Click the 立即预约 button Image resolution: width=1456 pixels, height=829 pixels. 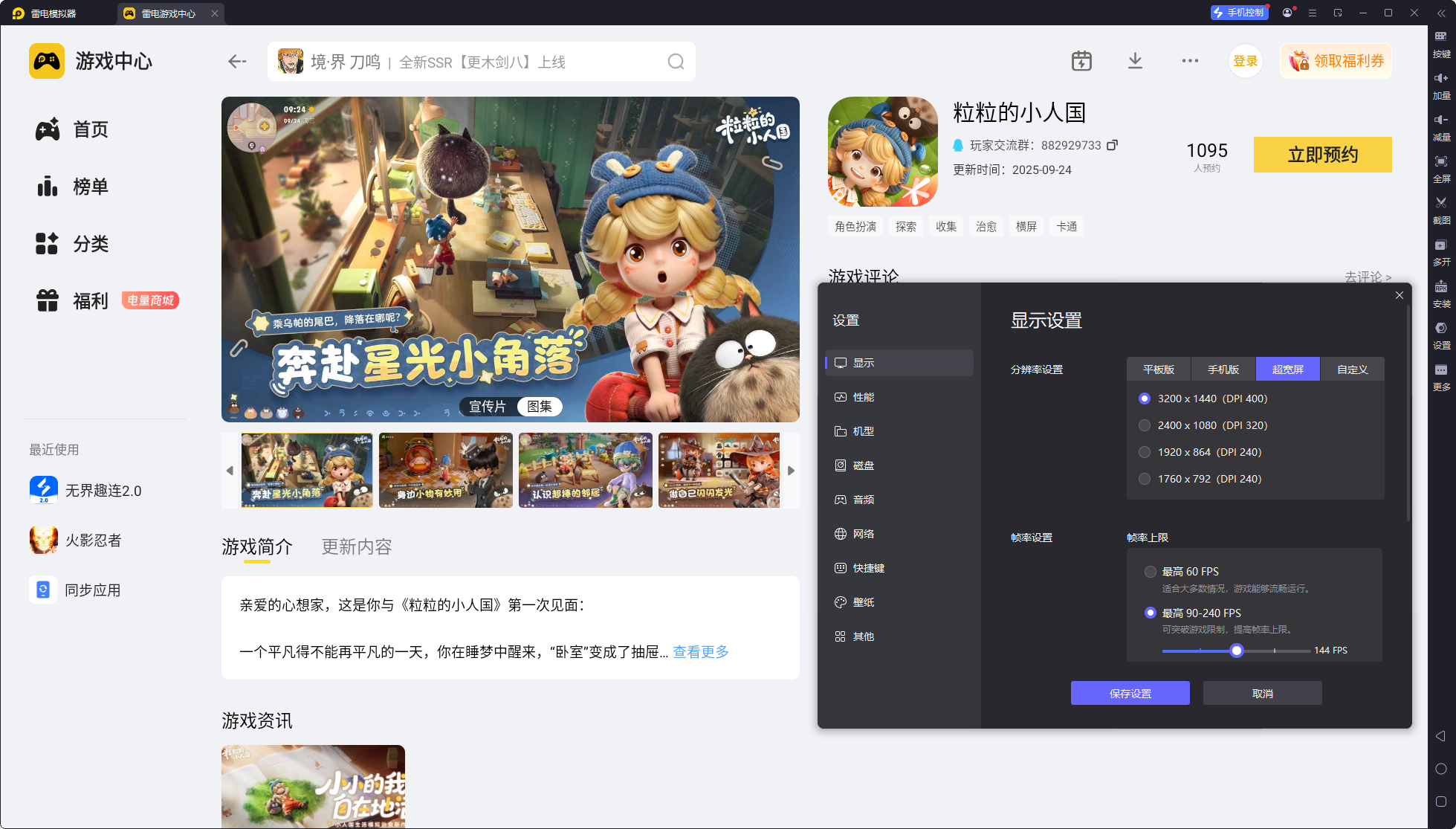point(1322,155)
